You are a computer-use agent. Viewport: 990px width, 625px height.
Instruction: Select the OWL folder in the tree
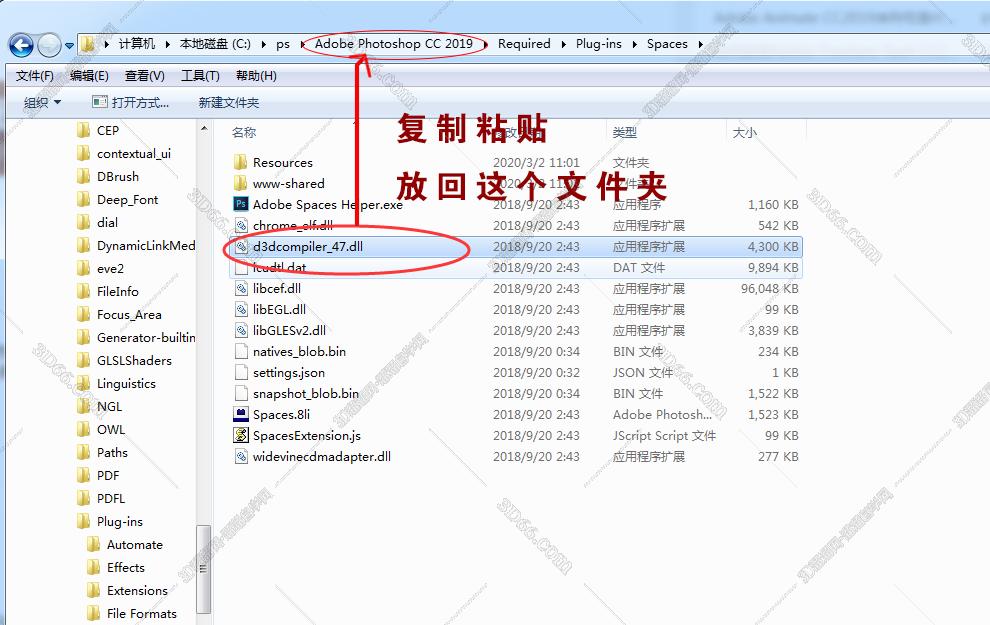[x=101, y=429]
